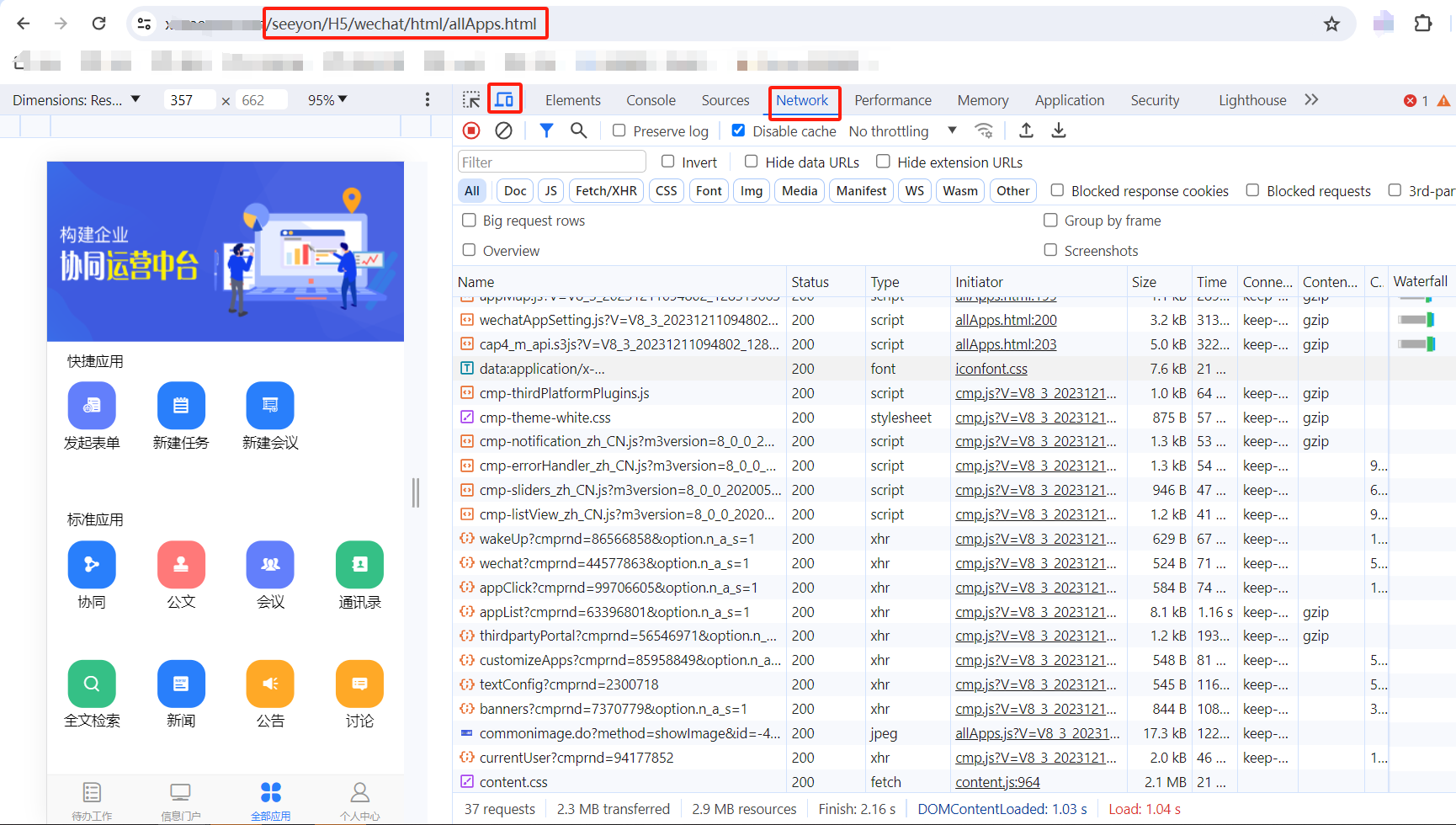Check the Hide data URLs option
The height and width of the screenshot is (825, 1456).
click(751, 162)
